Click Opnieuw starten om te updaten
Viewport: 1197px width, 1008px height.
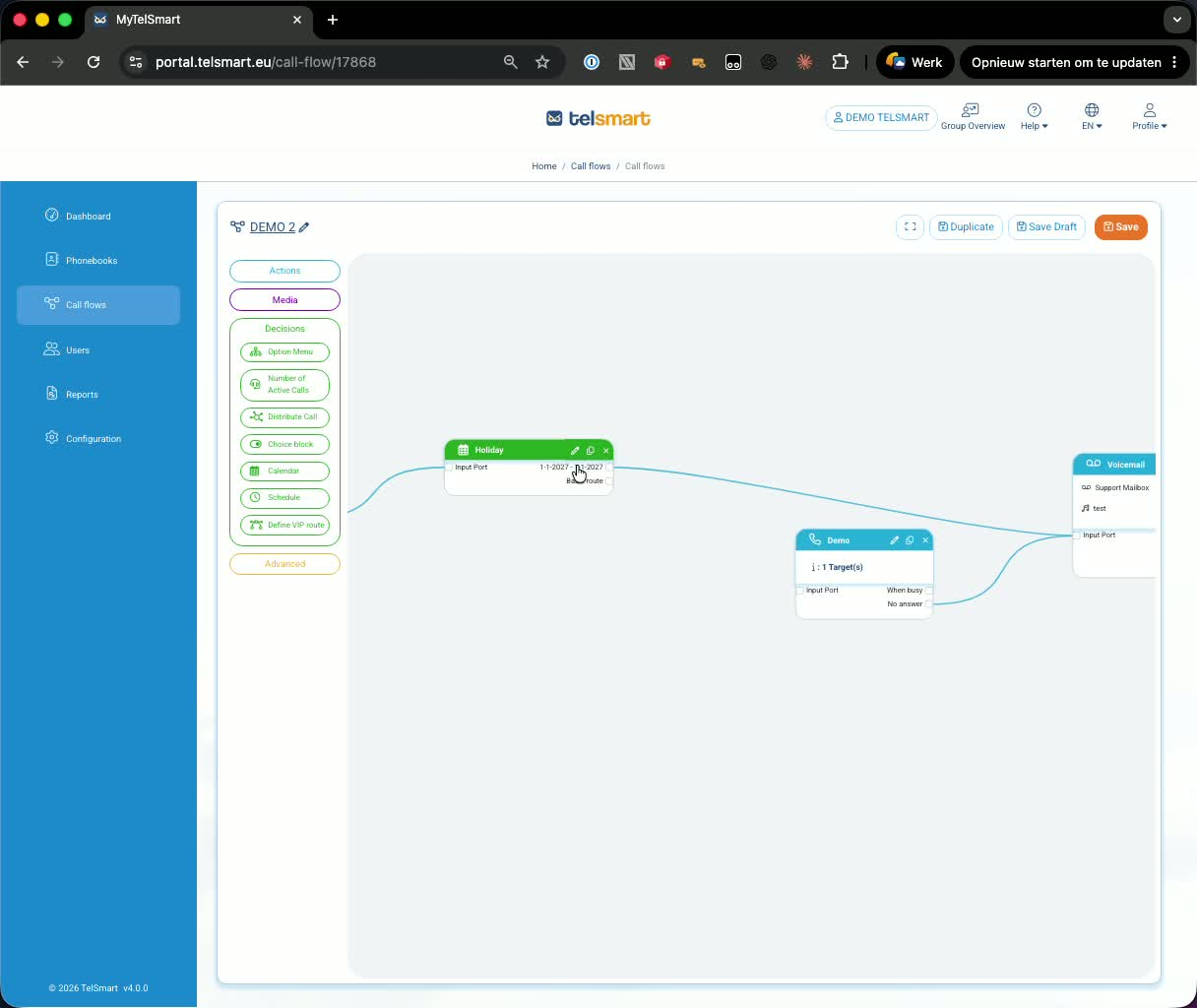tap(1074, 62)
